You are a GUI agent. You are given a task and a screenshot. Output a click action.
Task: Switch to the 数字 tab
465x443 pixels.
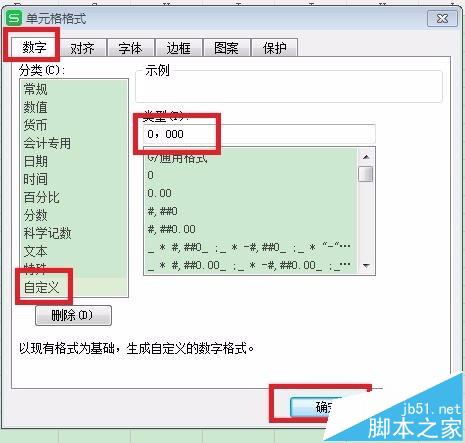coord(34,47)
